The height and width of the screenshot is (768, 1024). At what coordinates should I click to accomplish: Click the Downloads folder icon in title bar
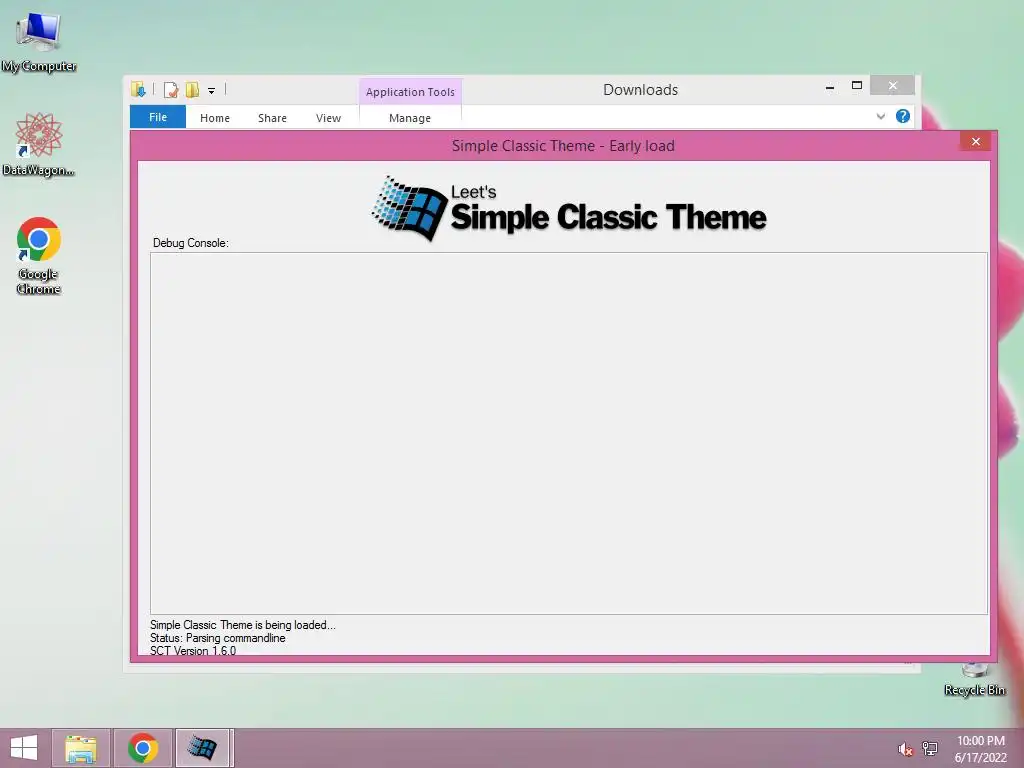(x=138, y=89)
